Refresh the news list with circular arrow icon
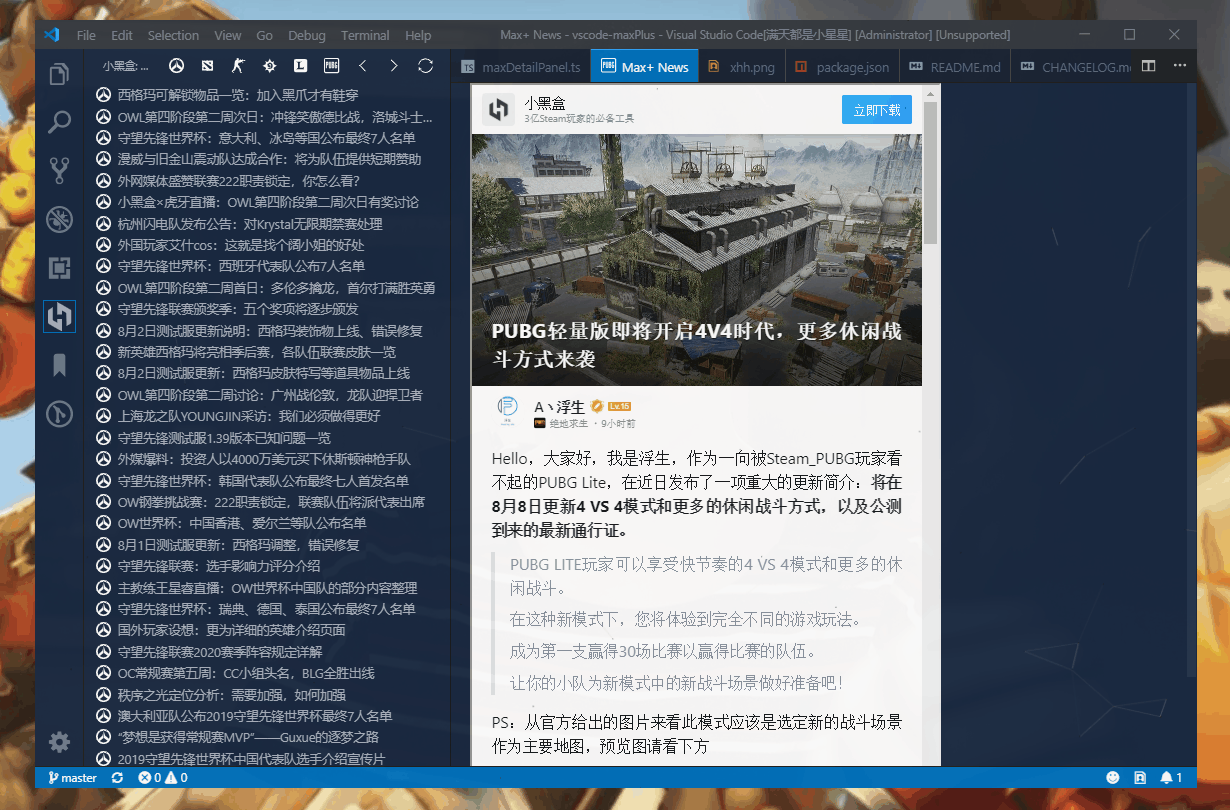This screenshot has width=1230, height=810. (x=427, y=66)
